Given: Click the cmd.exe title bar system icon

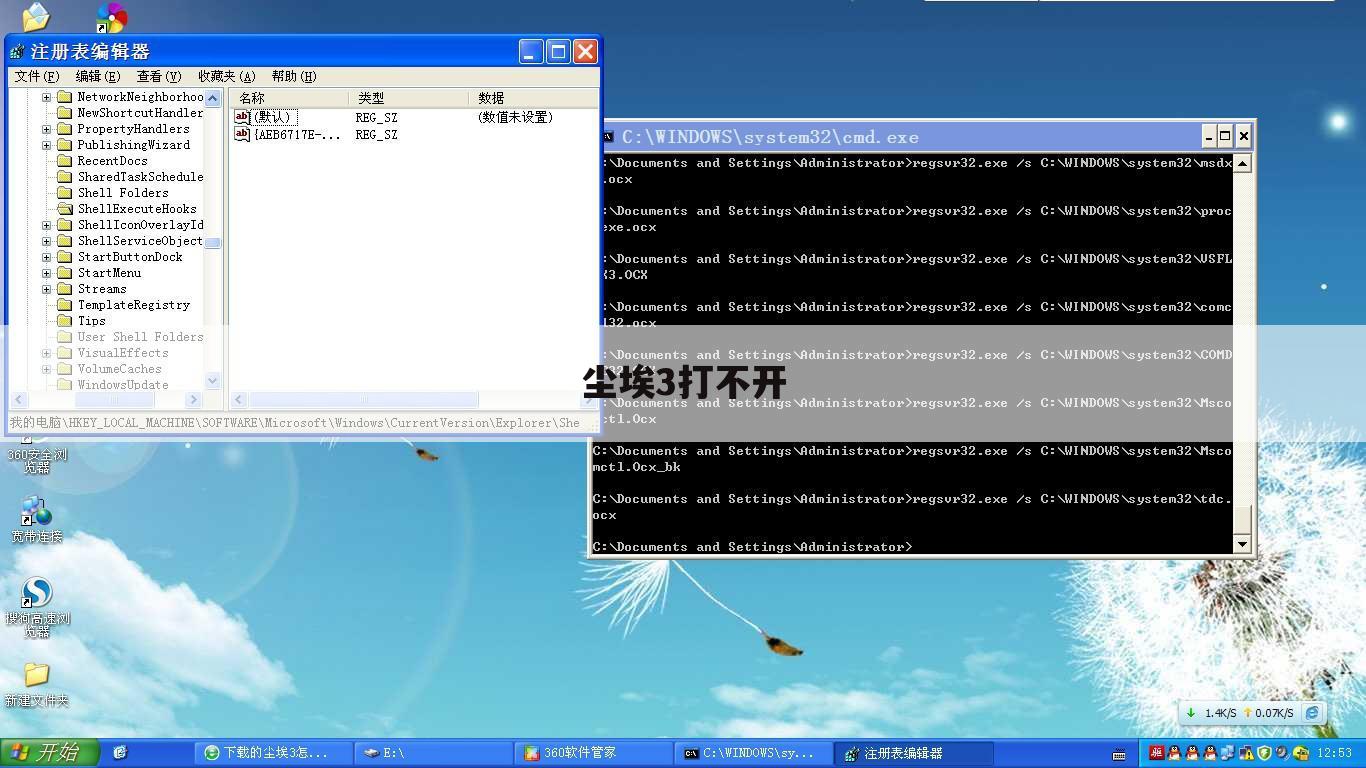Looking at the screenshot, I should (x=607, y=137).
